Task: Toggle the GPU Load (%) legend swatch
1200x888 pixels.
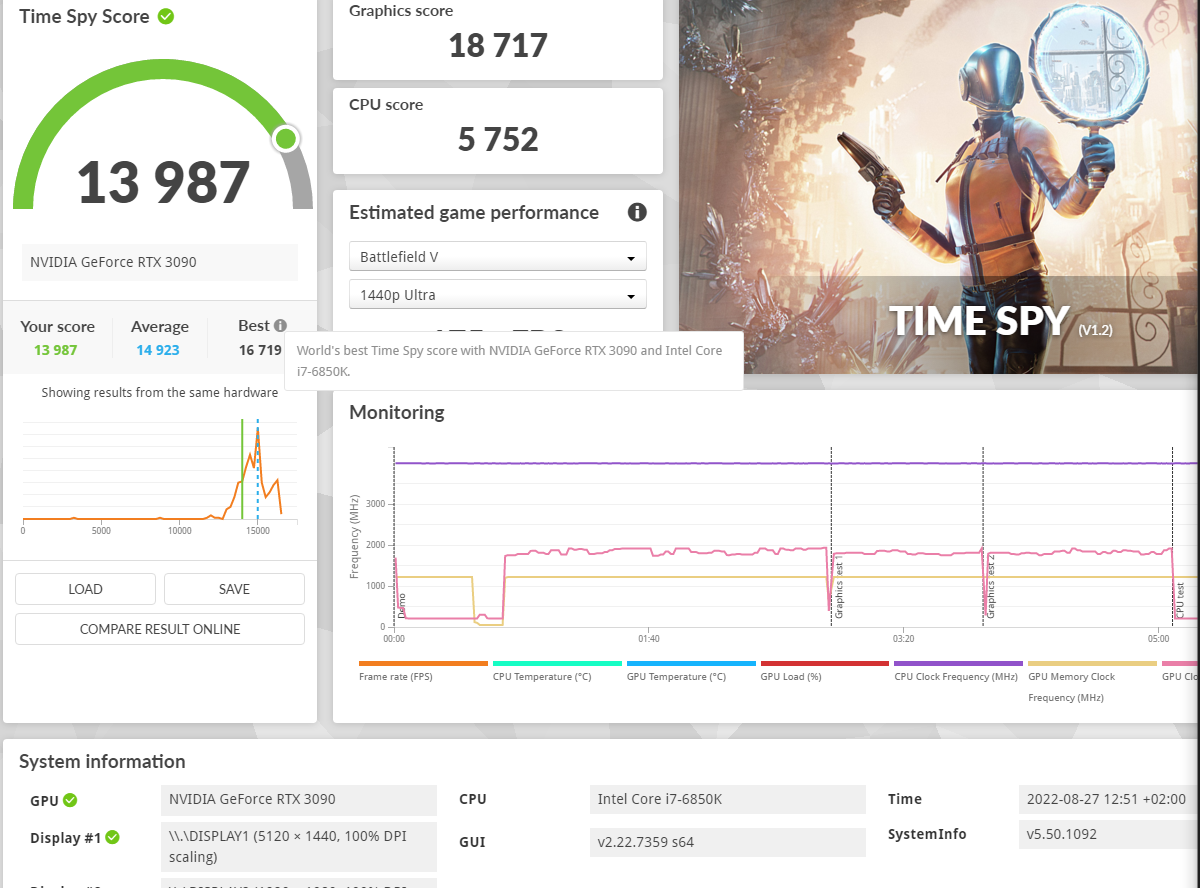Action: [x=825, y=663]
